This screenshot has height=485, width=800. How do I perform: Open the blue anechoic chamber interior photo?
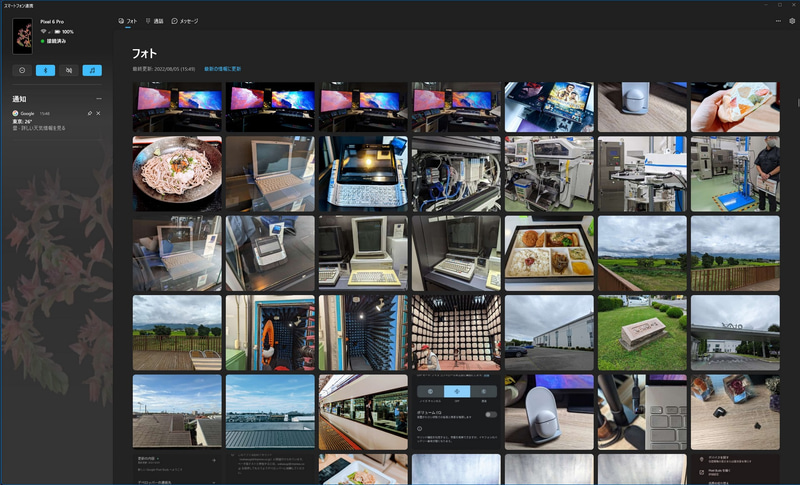(363, 333)
